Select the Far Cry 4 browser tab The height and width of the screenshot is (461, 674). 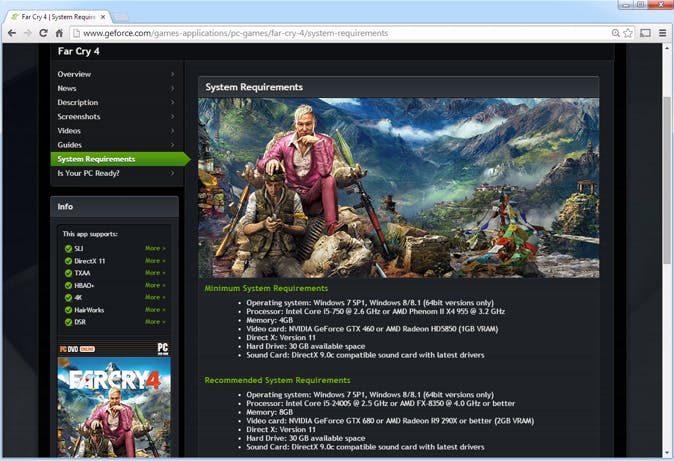58,17
